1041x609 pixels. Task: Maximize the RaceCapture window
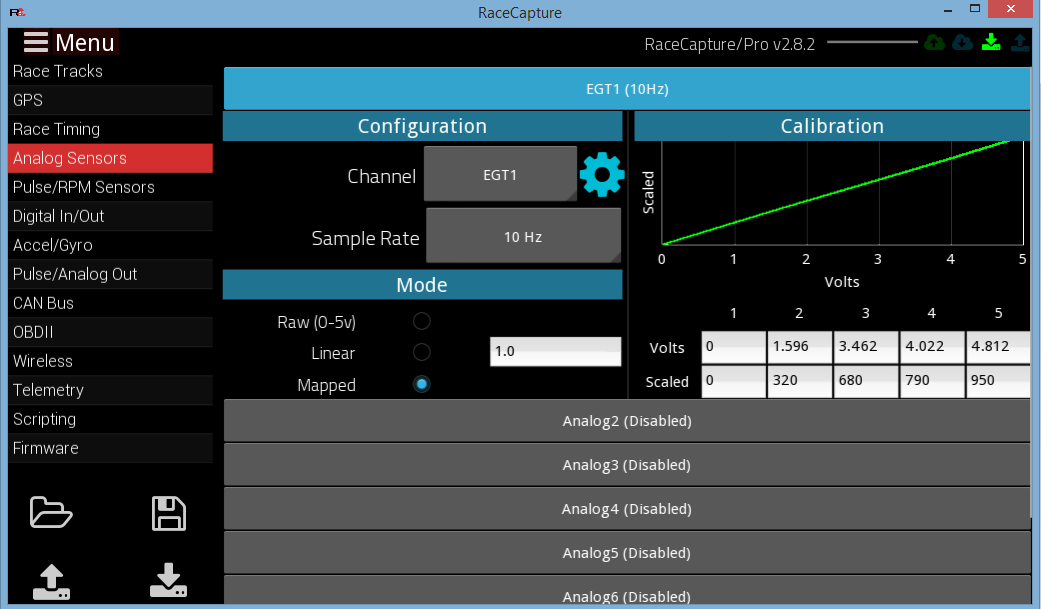click(975, 9)
